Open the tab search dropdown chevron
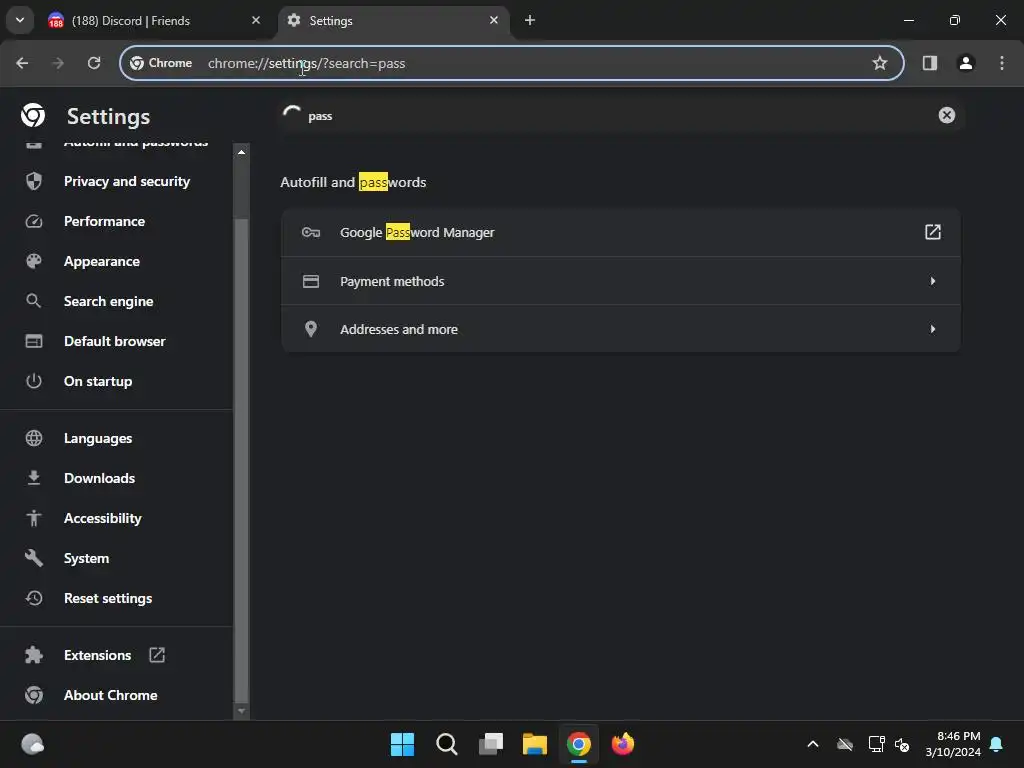 [x=20, y=20]
